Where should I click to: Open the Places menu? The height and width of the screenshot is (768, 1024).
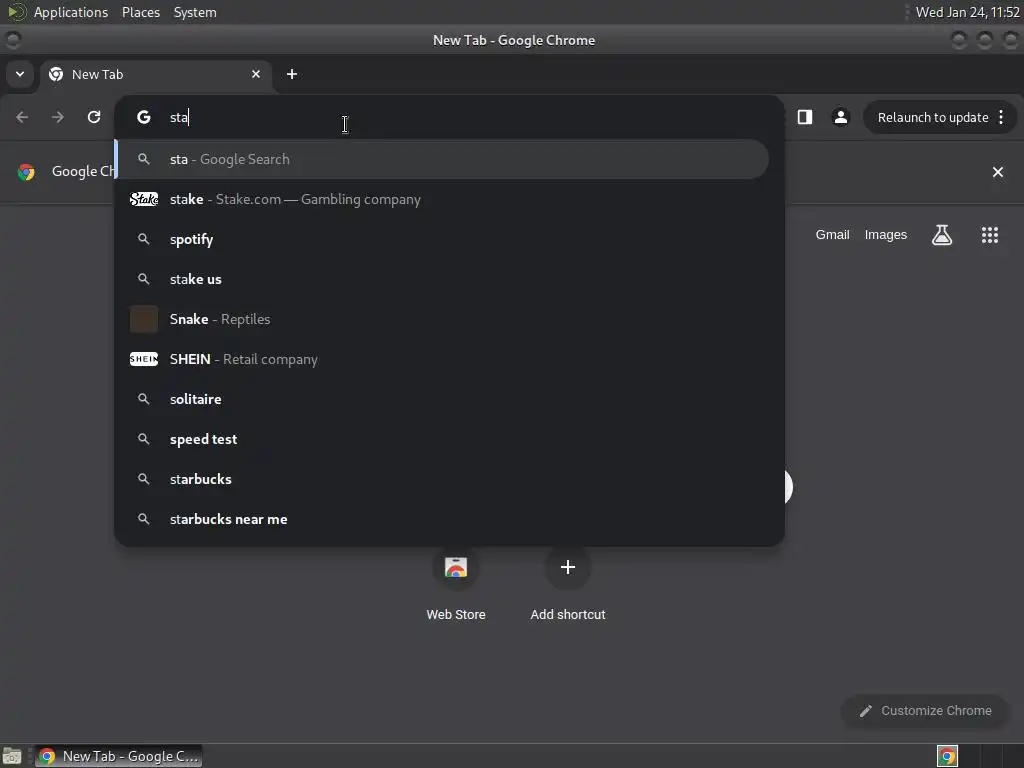pyautogui.click(x=141, y=12)
